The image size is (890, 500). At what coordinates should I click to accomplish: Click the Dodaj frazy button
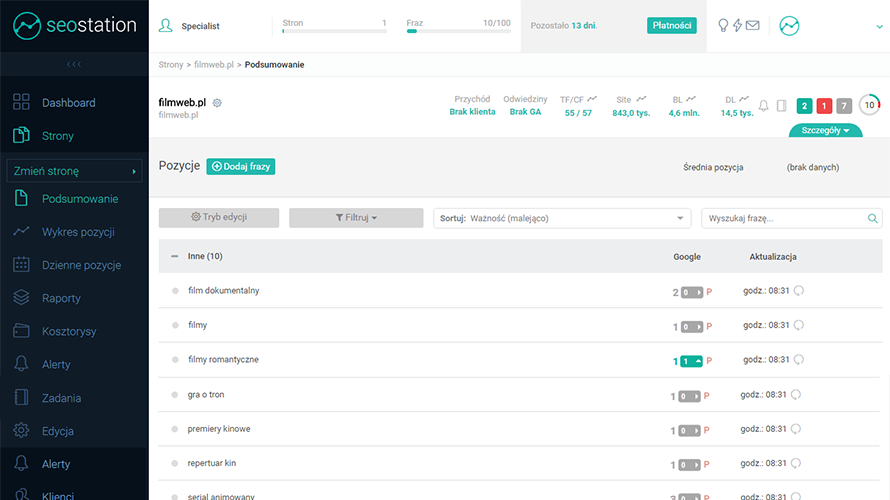click(x=241, y=166)
